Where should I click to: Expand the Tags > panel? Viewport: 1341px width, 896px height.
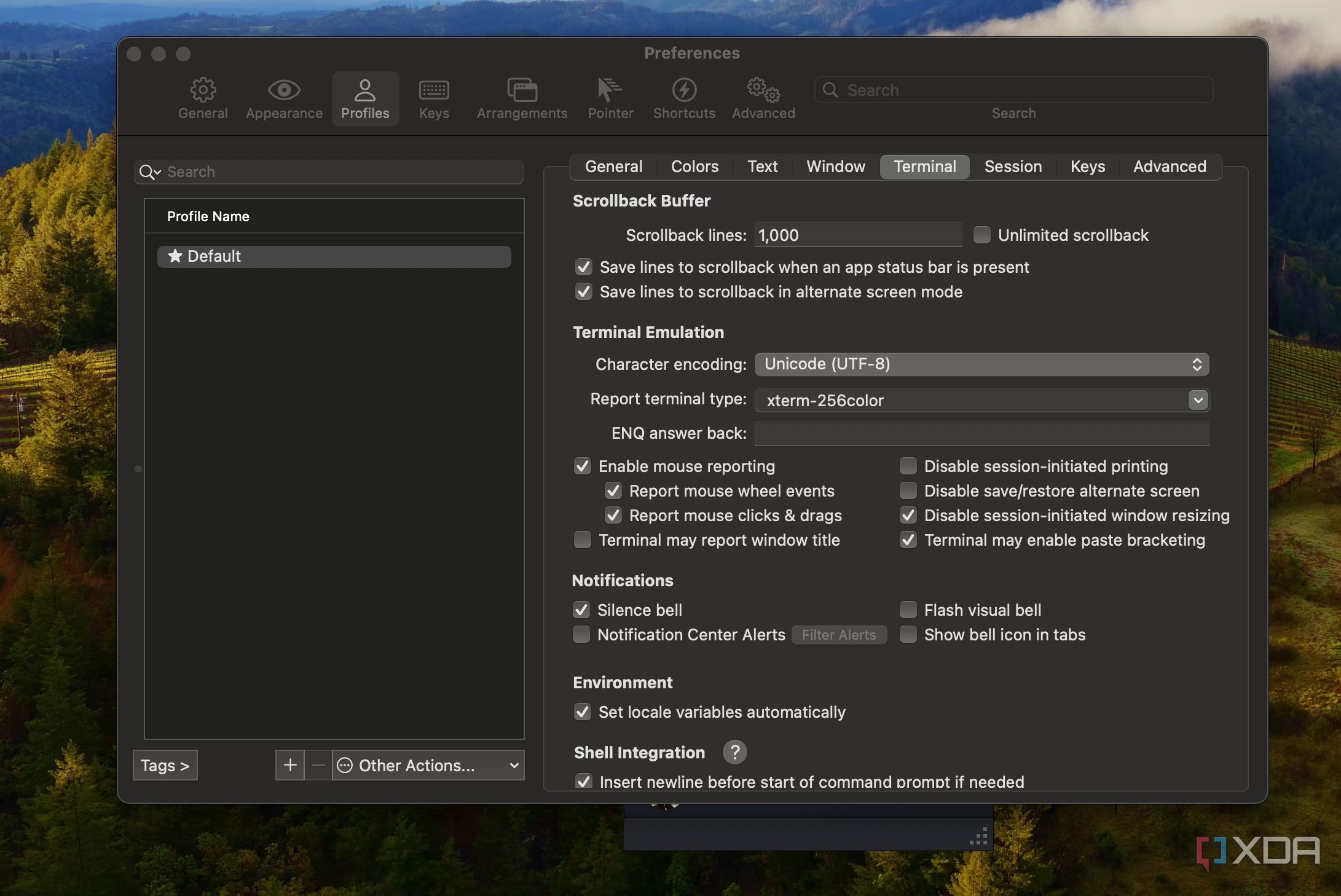click(x=165, y=765)
